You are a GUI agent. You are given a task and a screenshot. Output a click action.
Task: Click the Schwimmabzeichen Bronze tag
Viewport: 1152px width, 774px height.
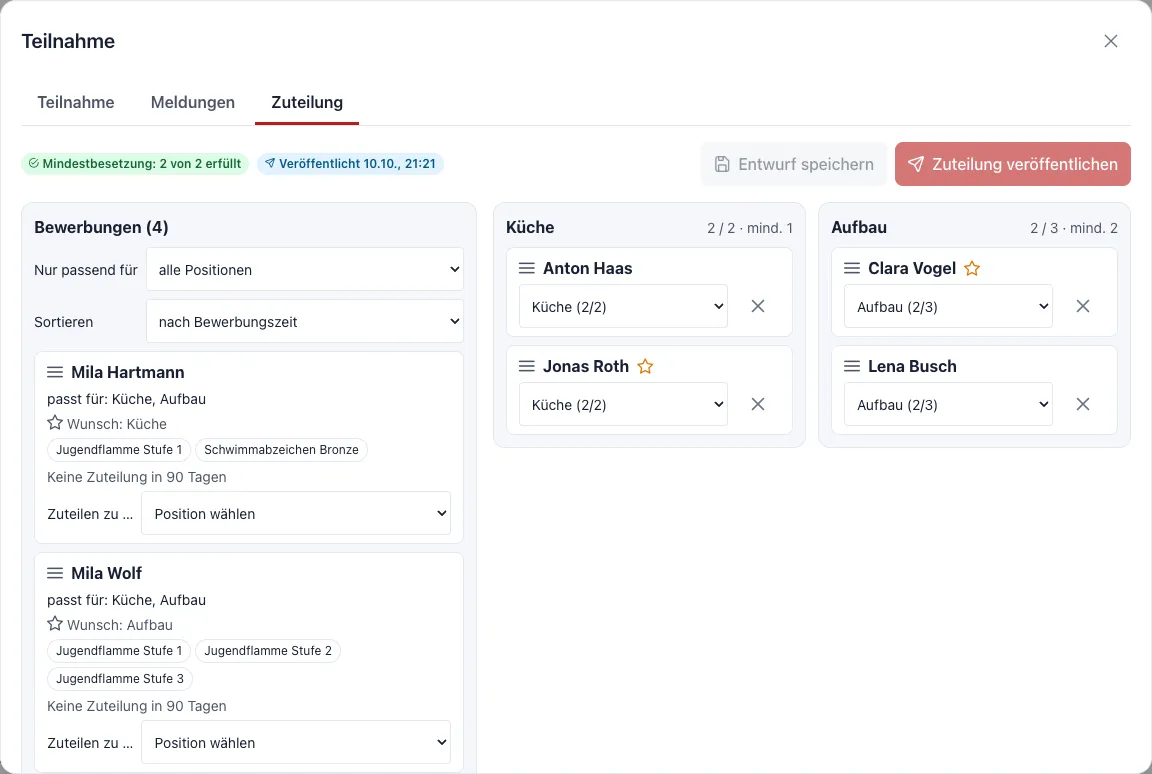[281, 449]
